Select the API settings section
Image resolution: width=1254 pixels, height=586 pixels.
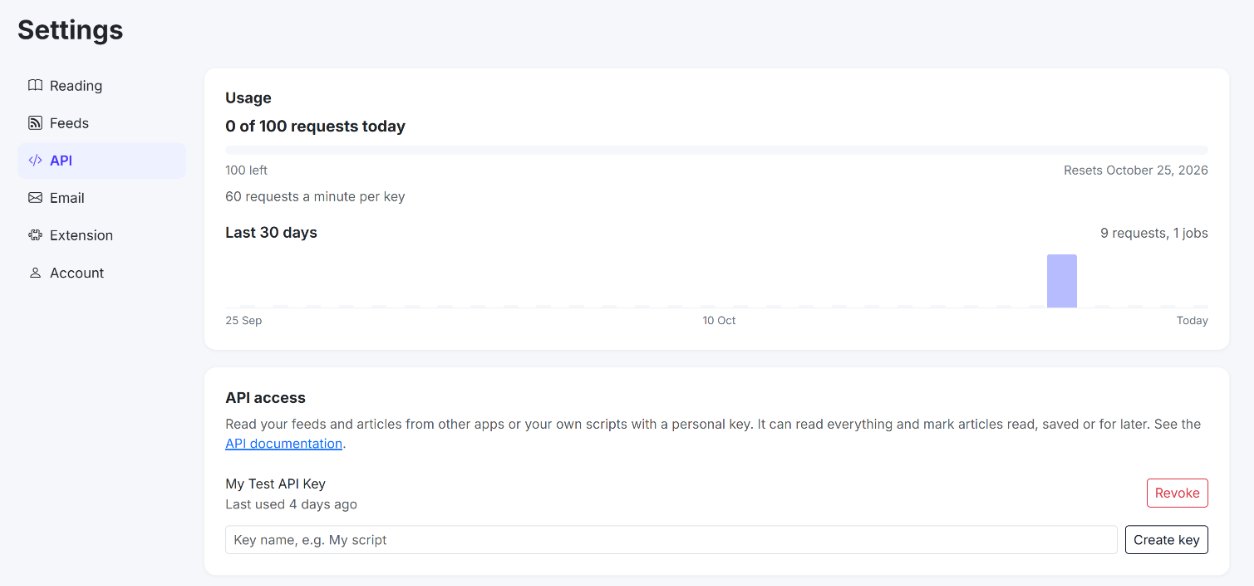point(102,161)
